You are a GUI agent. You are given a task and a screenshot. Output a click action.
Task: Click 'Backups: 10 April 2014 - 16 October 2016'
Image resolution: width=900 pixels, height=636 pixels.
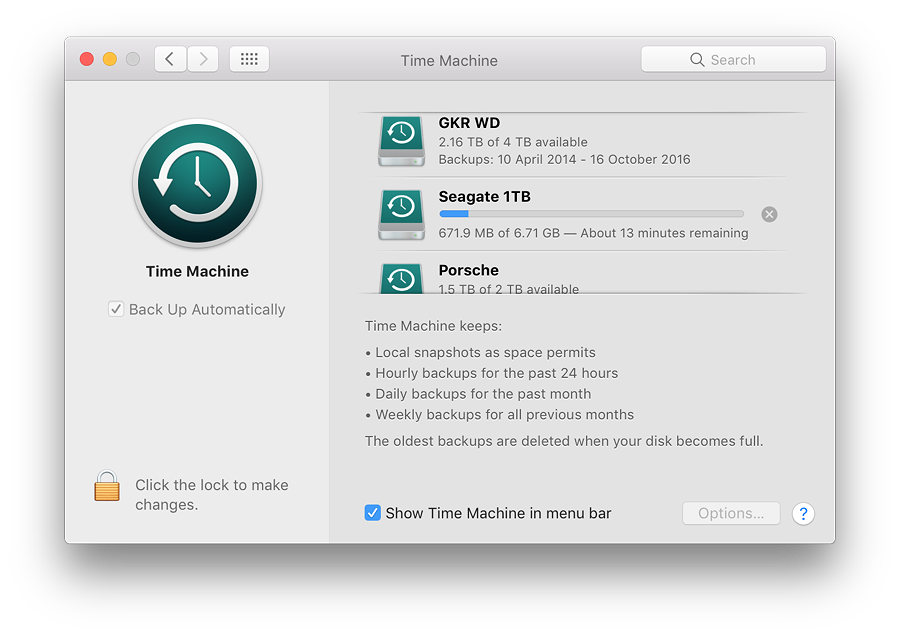click(564, 159)
